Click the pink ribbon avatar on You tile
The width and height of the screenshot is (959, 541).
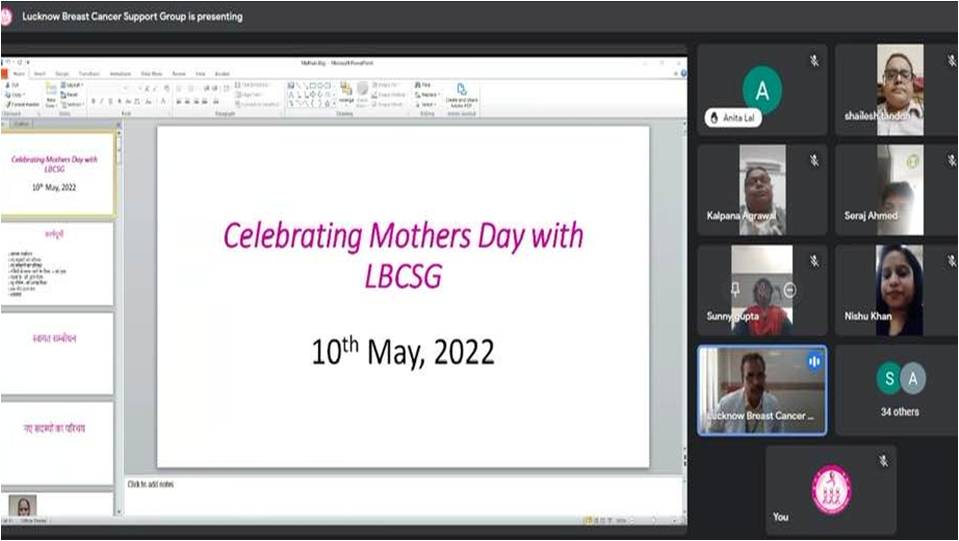tap(831, 490)
